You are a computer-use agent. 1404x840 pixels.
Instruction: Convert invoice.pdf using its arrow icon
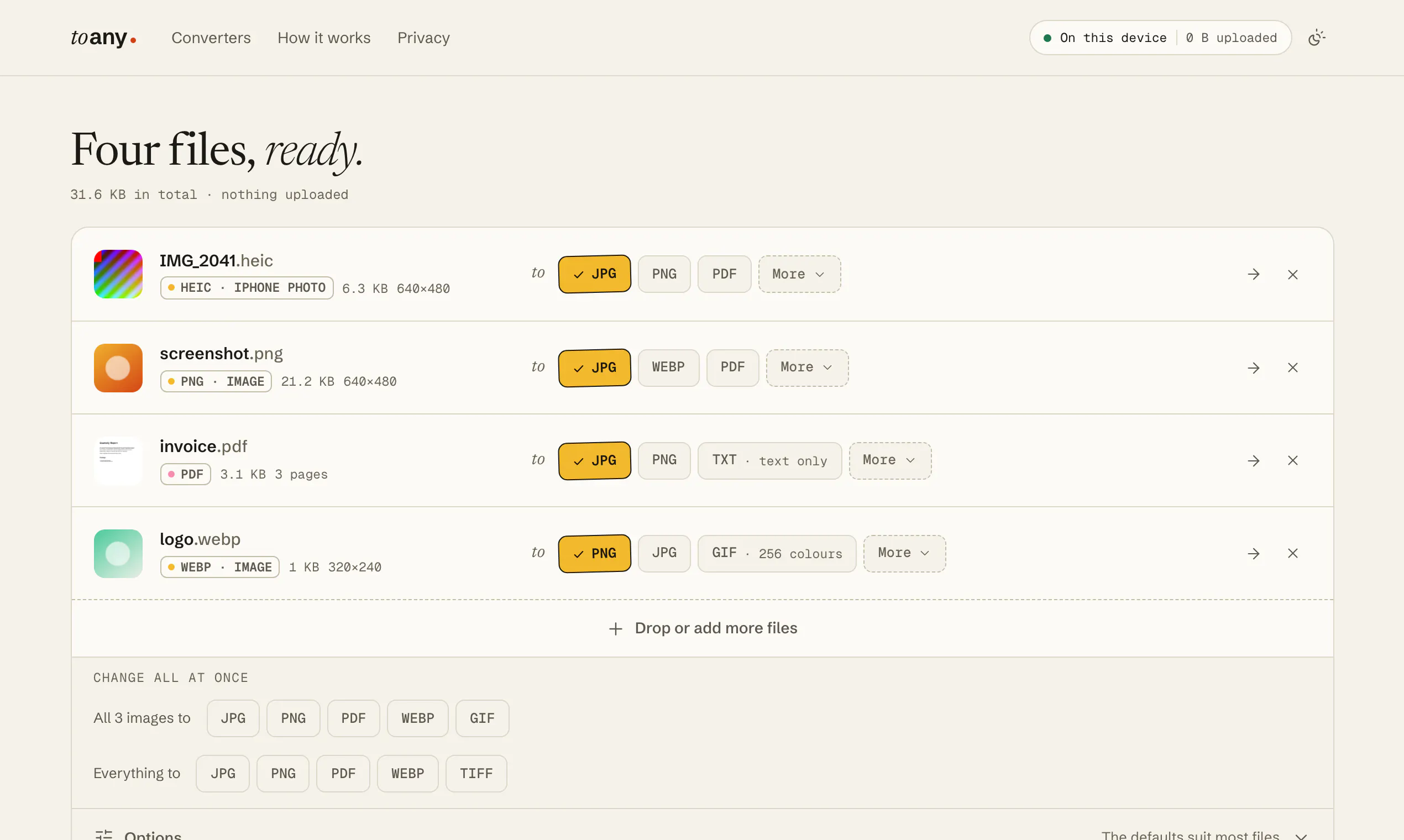[x=1254, y=461]
